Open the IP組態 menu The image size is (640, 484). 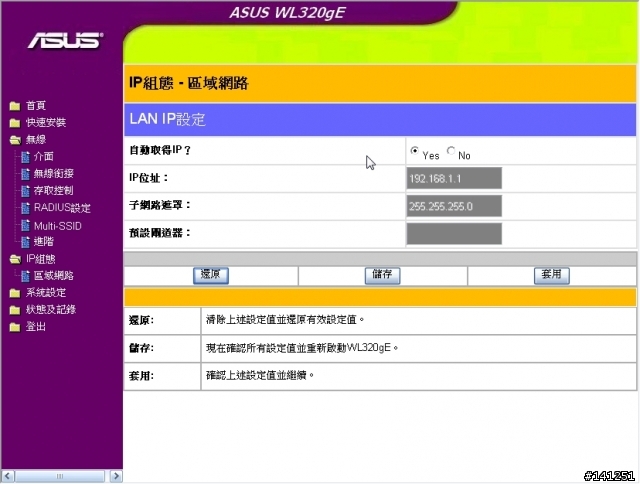[41, 259]
